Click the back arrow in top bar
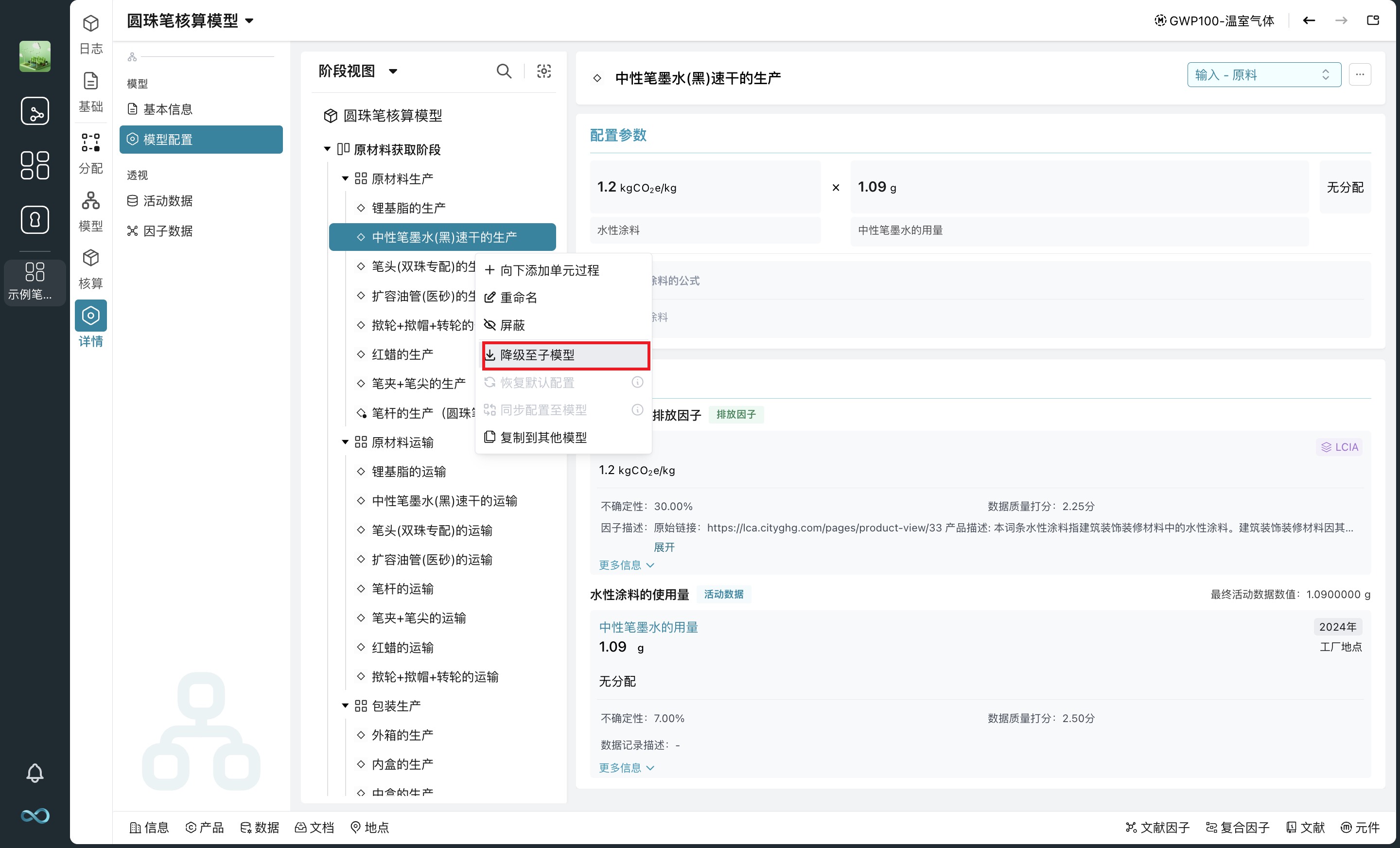This screenshot has width=1400, height=848. 1309,20
